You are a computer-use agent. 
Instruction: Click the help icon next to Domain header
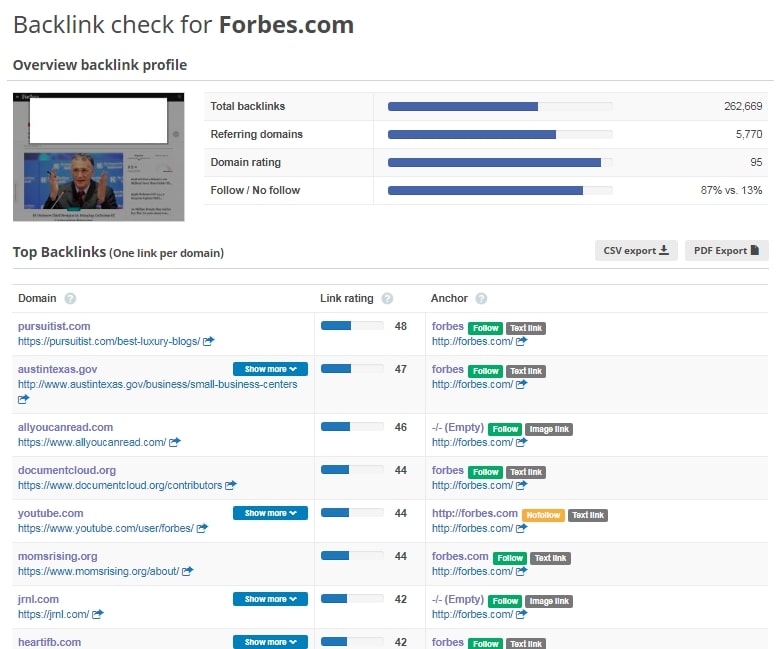pyautogui.click(x=70, y=299)
